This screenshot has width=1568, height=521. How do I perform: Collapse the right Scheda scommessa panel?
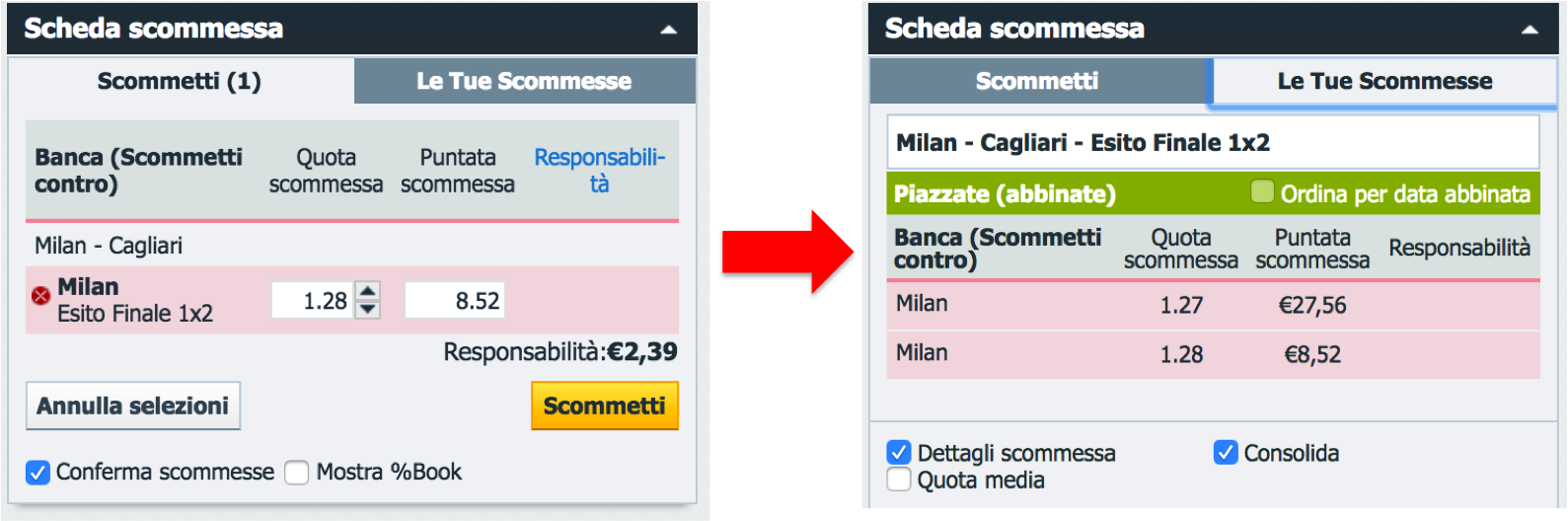pyautogui.click(x=1530, y=30)
